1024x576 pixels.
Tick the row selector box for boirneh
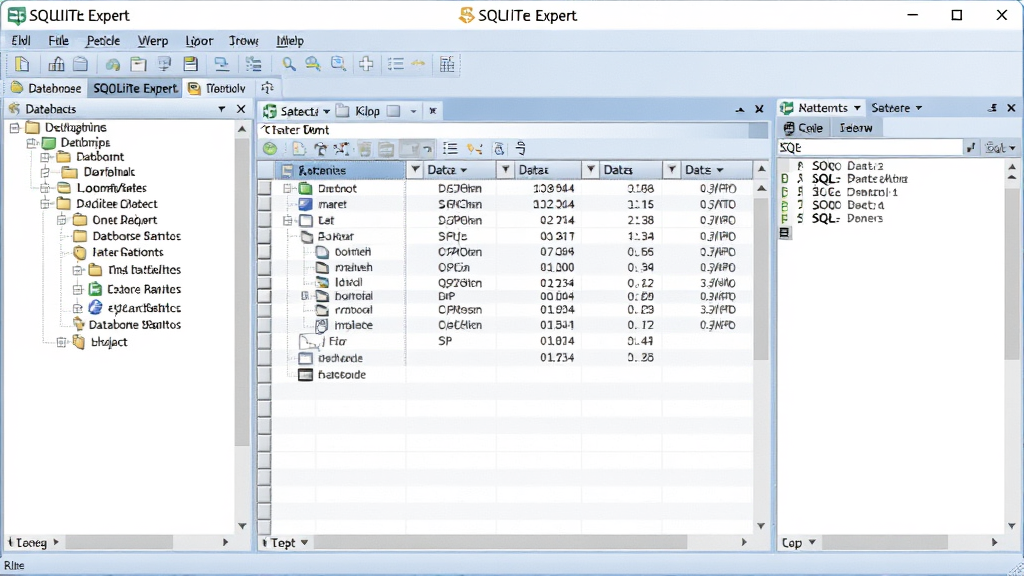pos(264,252)
